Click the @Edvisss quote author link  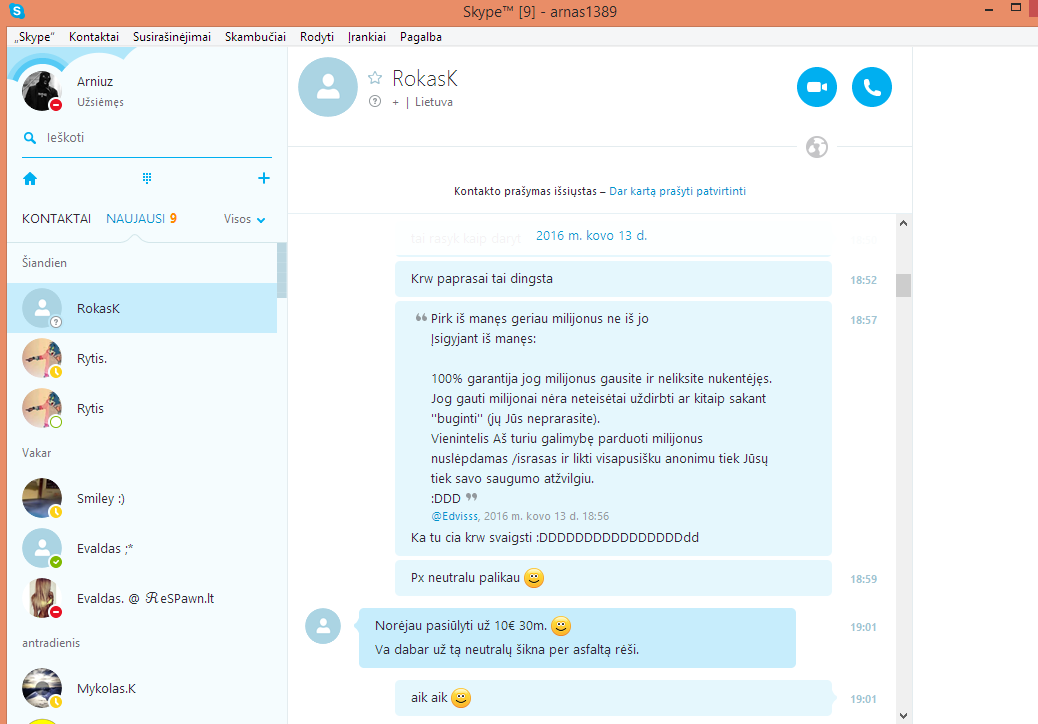(454, 516)
